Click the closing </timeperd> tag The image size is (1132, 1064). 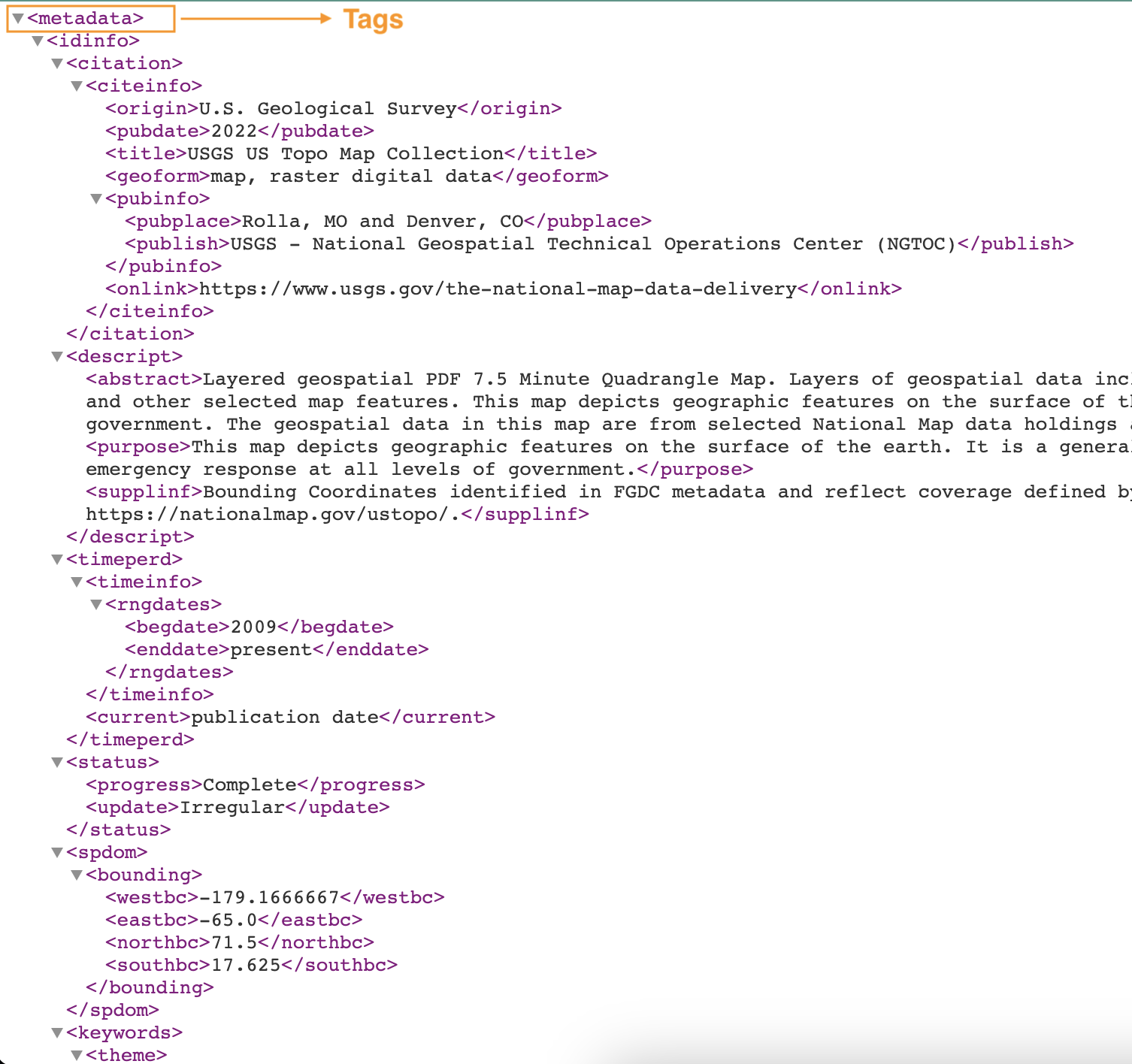pyautogui.click(x=131, y=739)
